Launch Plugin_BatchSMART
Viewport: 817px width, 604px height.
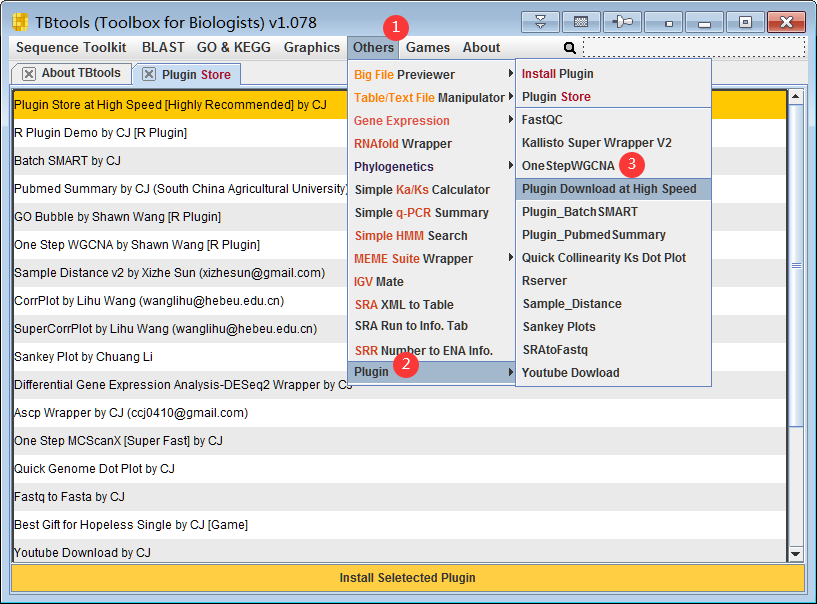(x=613, y=212)
